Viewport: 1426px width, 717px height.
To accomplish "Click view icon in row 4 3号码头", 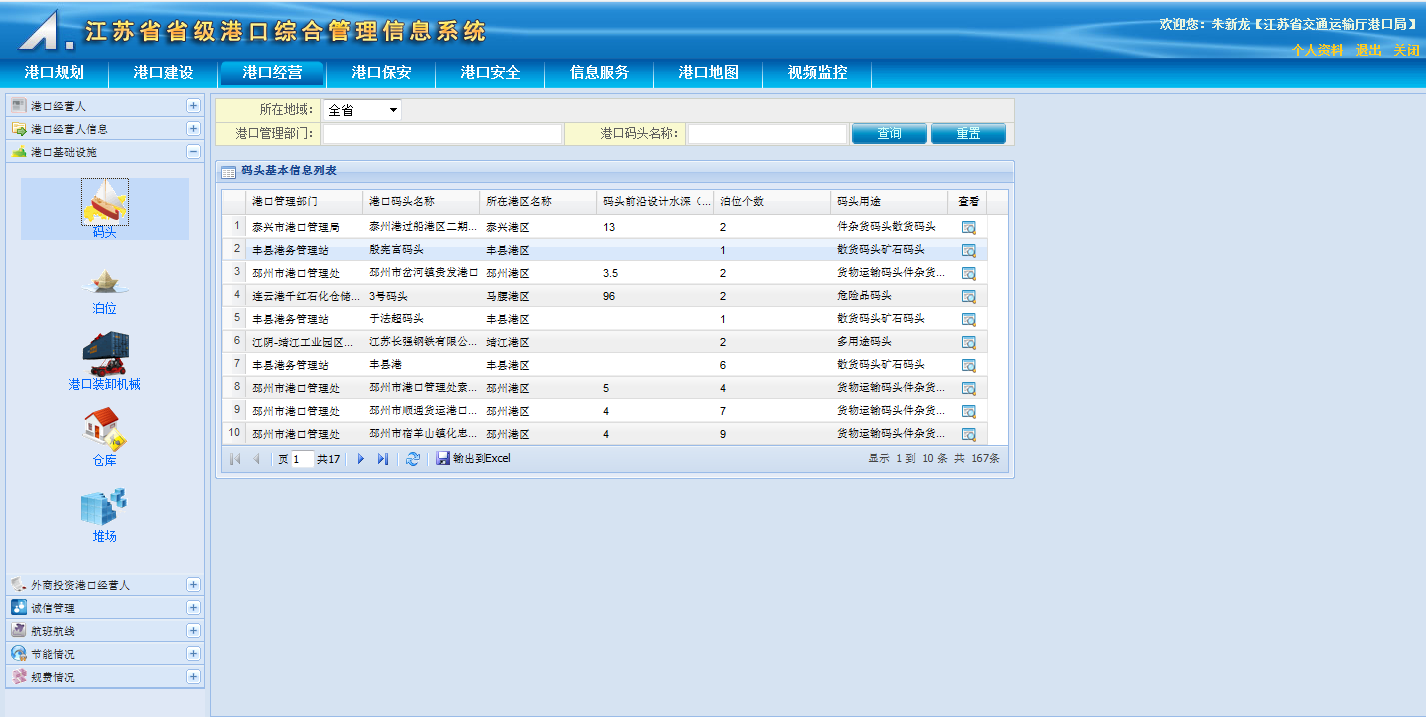I will (968, 297).
